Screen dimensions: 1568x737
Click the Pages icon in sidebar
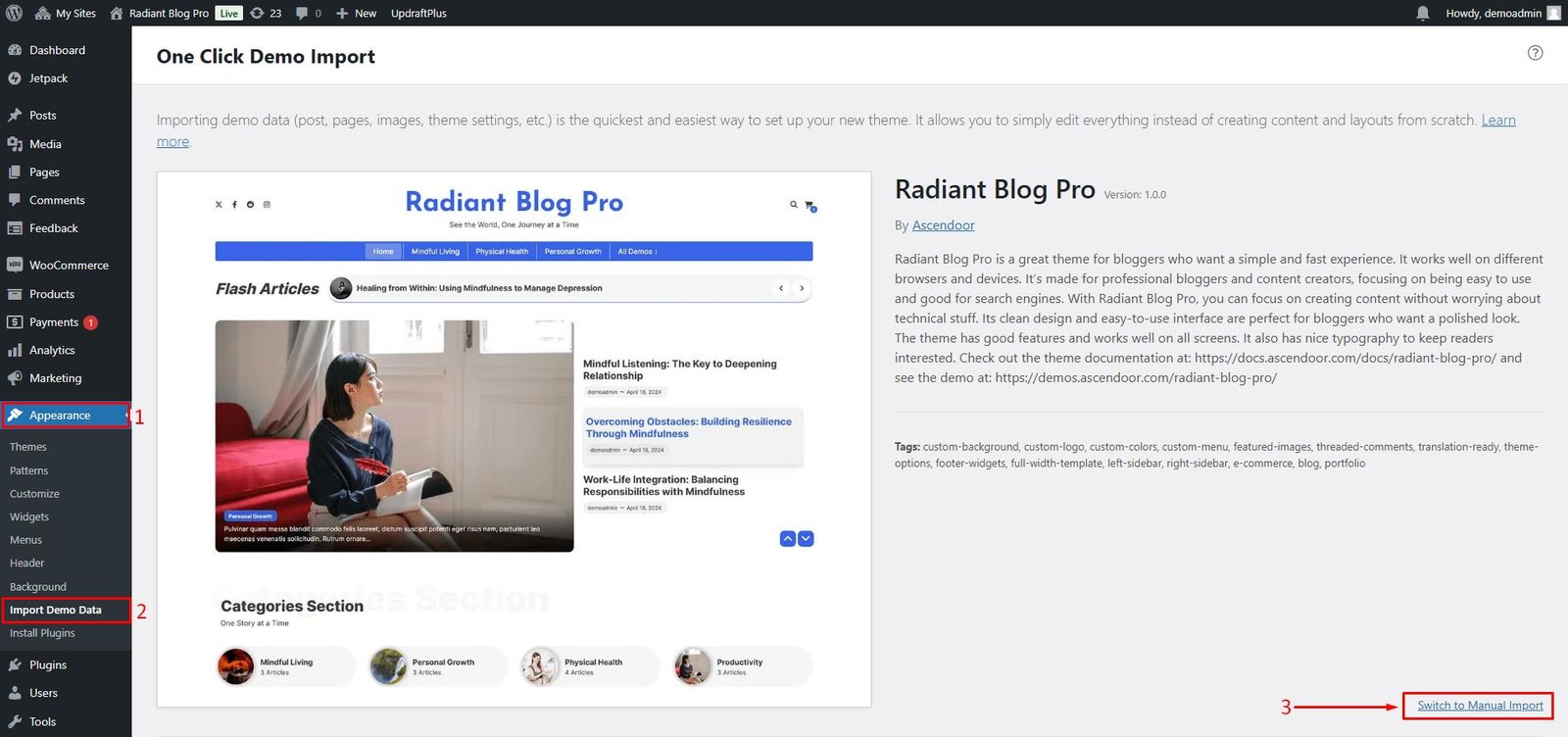15,172
